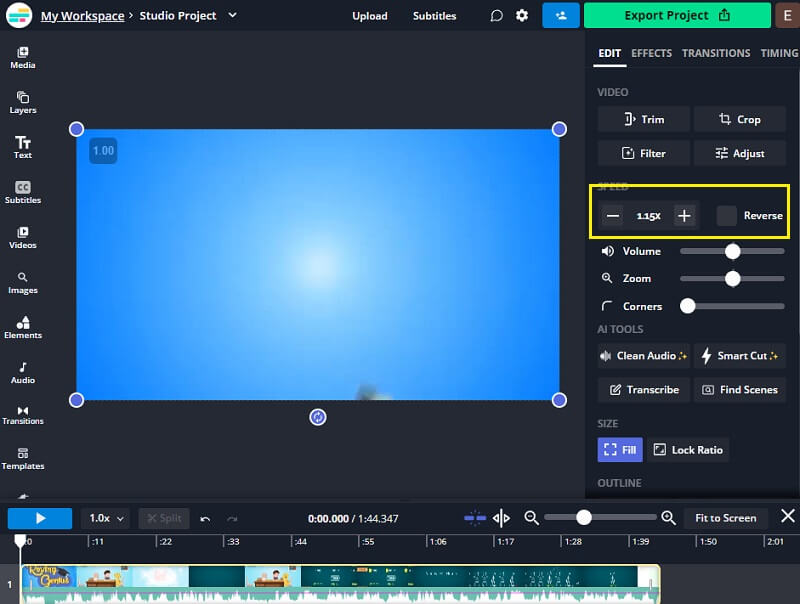Switch to the Timing tab
Viewport: 800px width, 604px height.
pyautogui.click(x=778, y=53)
